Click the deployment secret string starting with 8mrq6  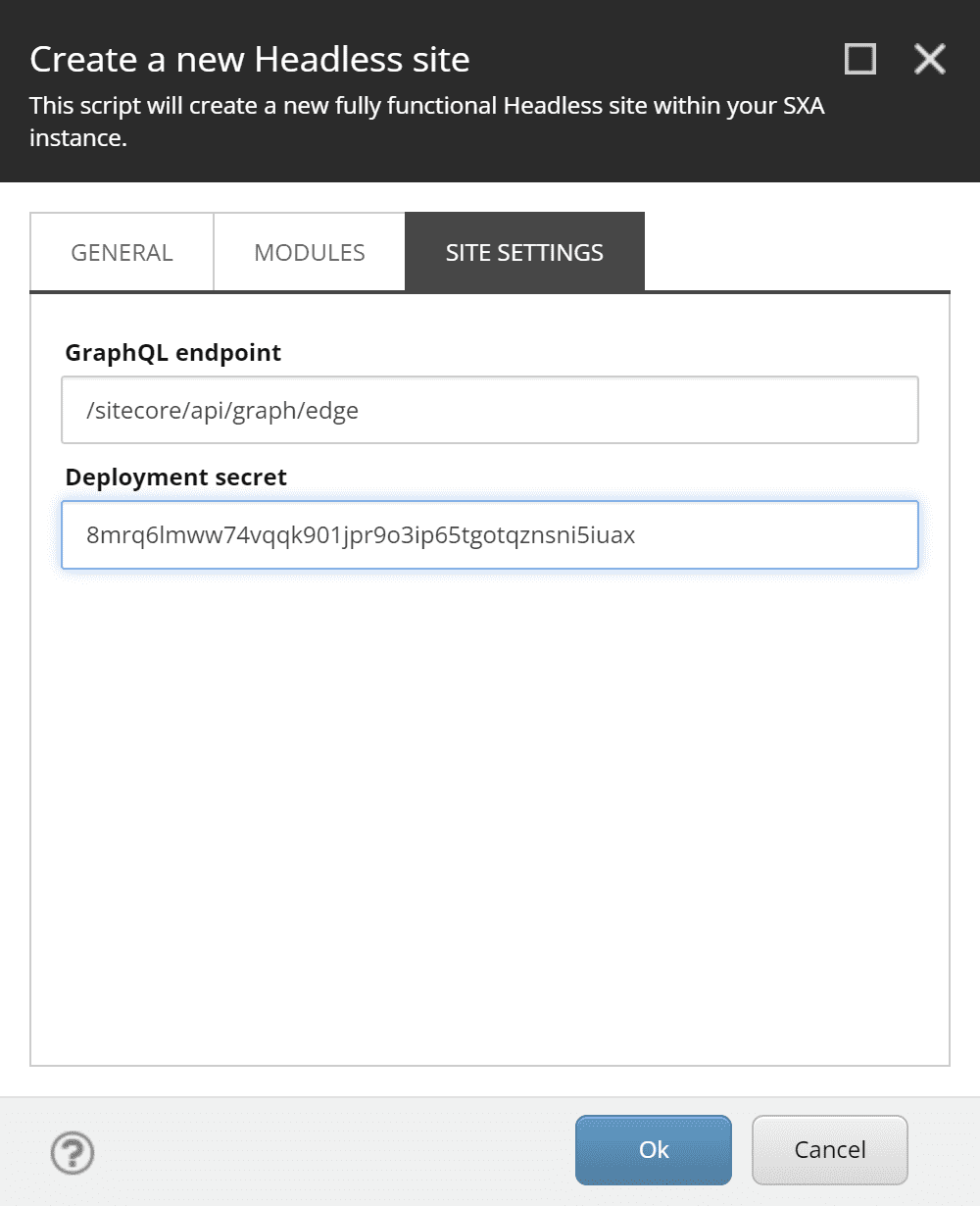click(361, 535)
